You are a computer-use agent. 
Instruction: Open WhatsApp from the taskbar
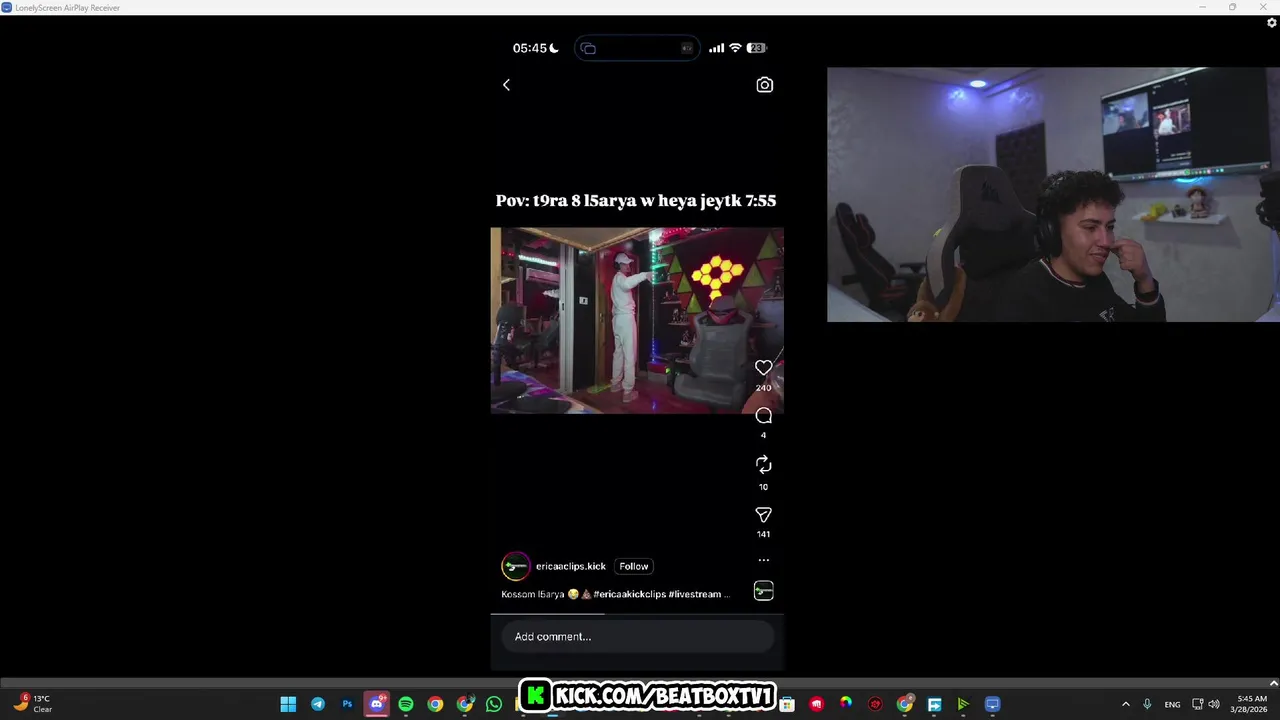494,704
